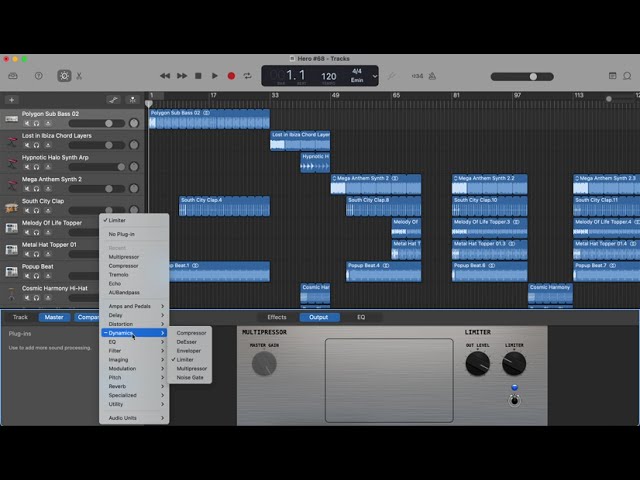Click the Polygon Sub Bass 02 keyboard icon
The width and height of the screenshot is (640, 480).
coord(11,119)
